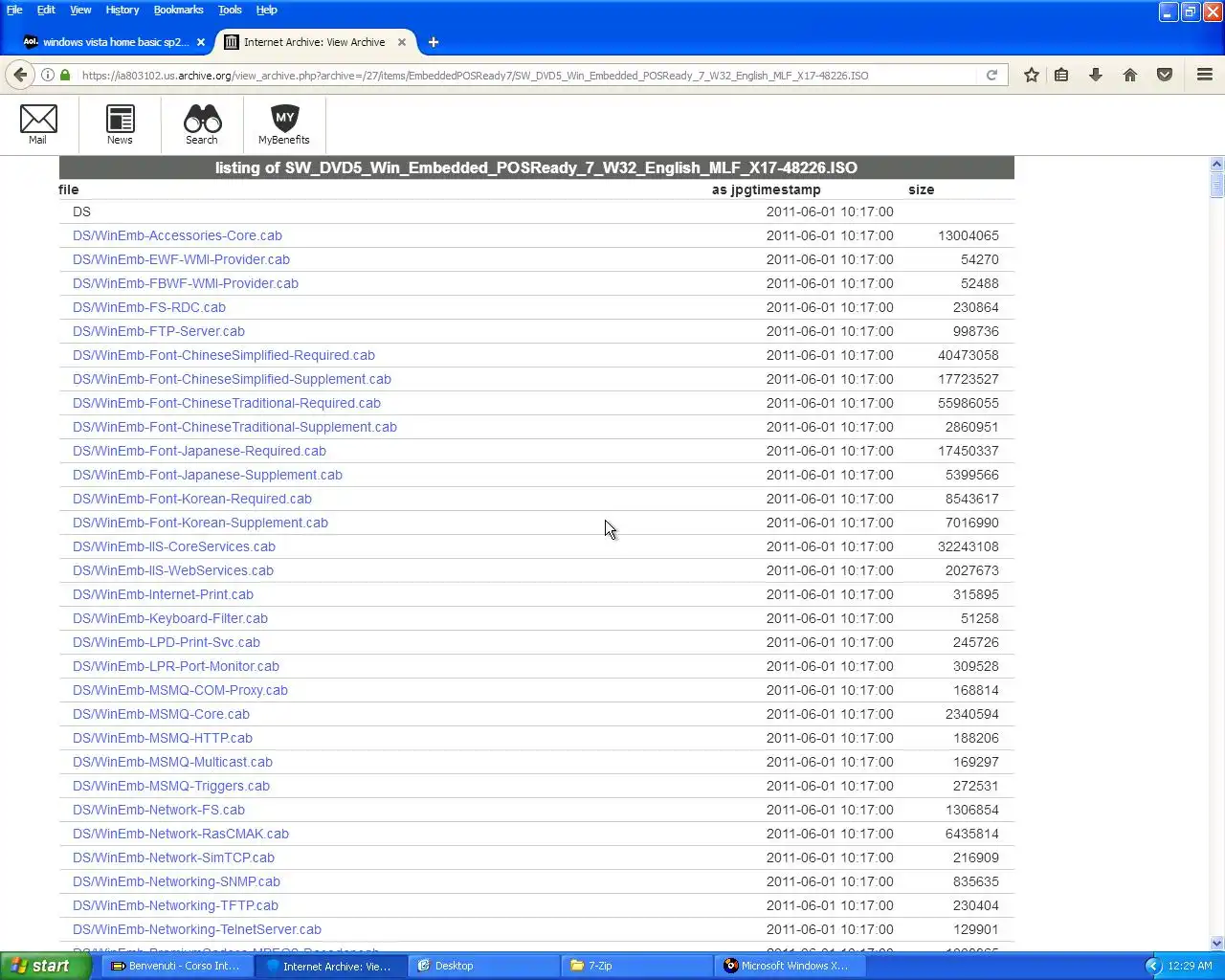Click the Search binoculars icon
Viewport: 1225px width, 980px height.
[202, 120]
